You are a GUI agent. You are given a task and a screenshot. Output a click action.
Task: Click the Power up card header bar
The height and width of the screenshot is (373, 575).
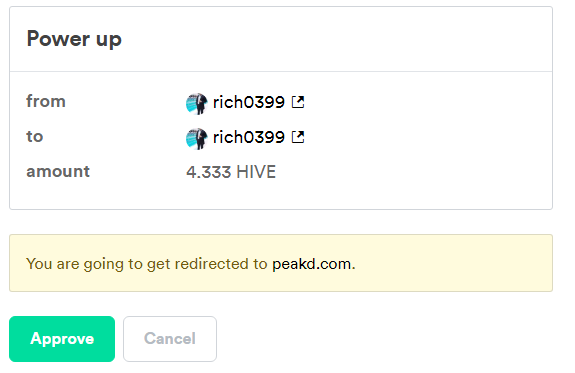click(281, 39)
